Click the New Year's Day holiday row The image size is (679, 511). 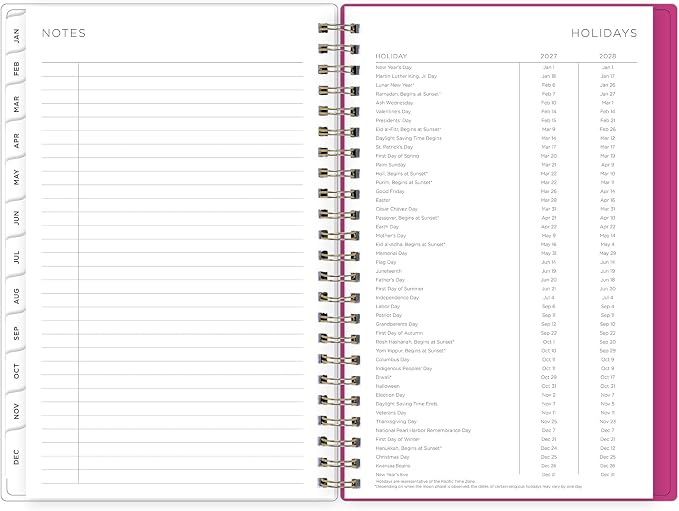(x=506, y=67)
